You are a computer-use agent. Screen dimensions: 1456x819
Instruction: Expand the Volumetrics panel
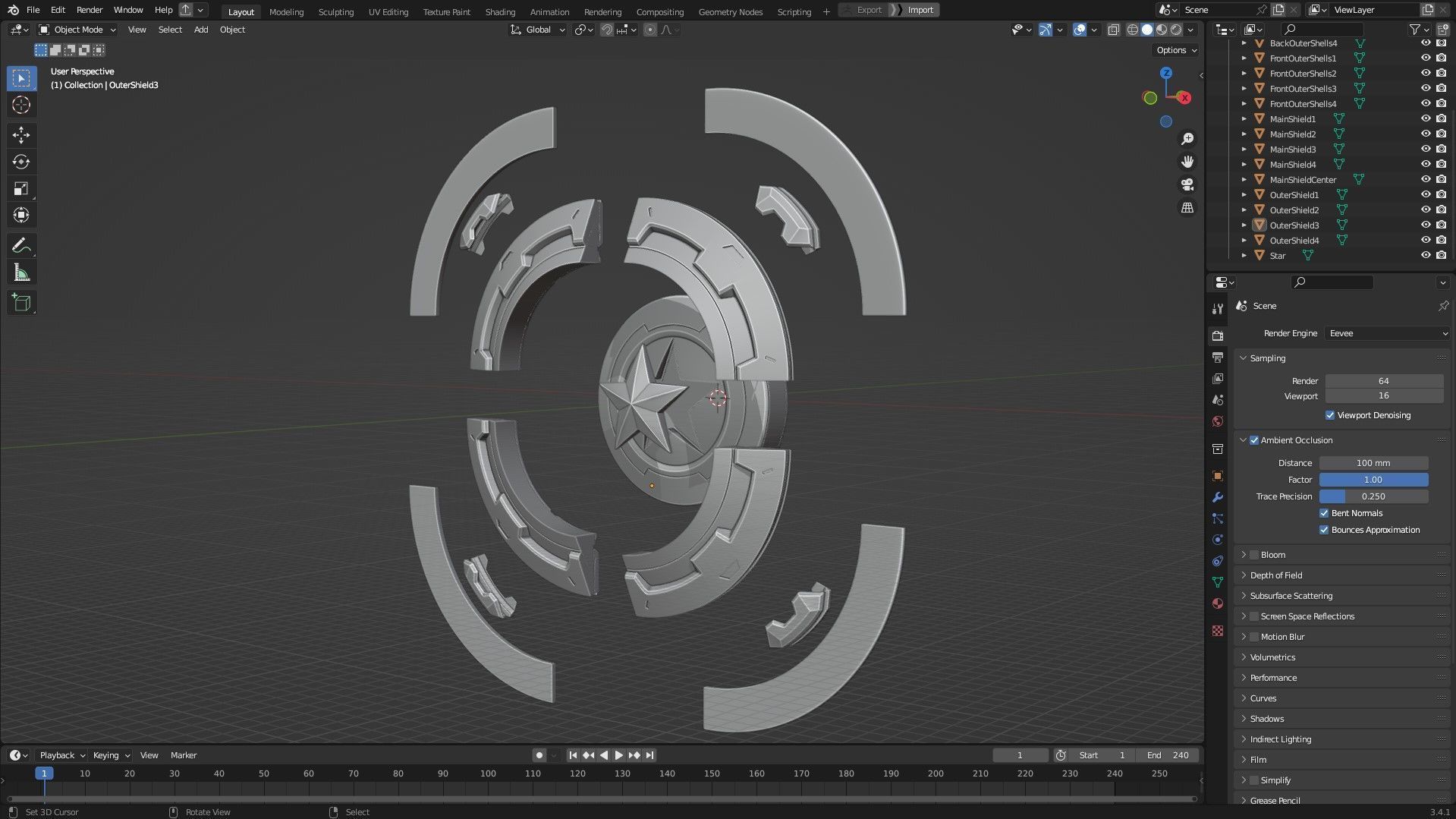coord(1272,657)
